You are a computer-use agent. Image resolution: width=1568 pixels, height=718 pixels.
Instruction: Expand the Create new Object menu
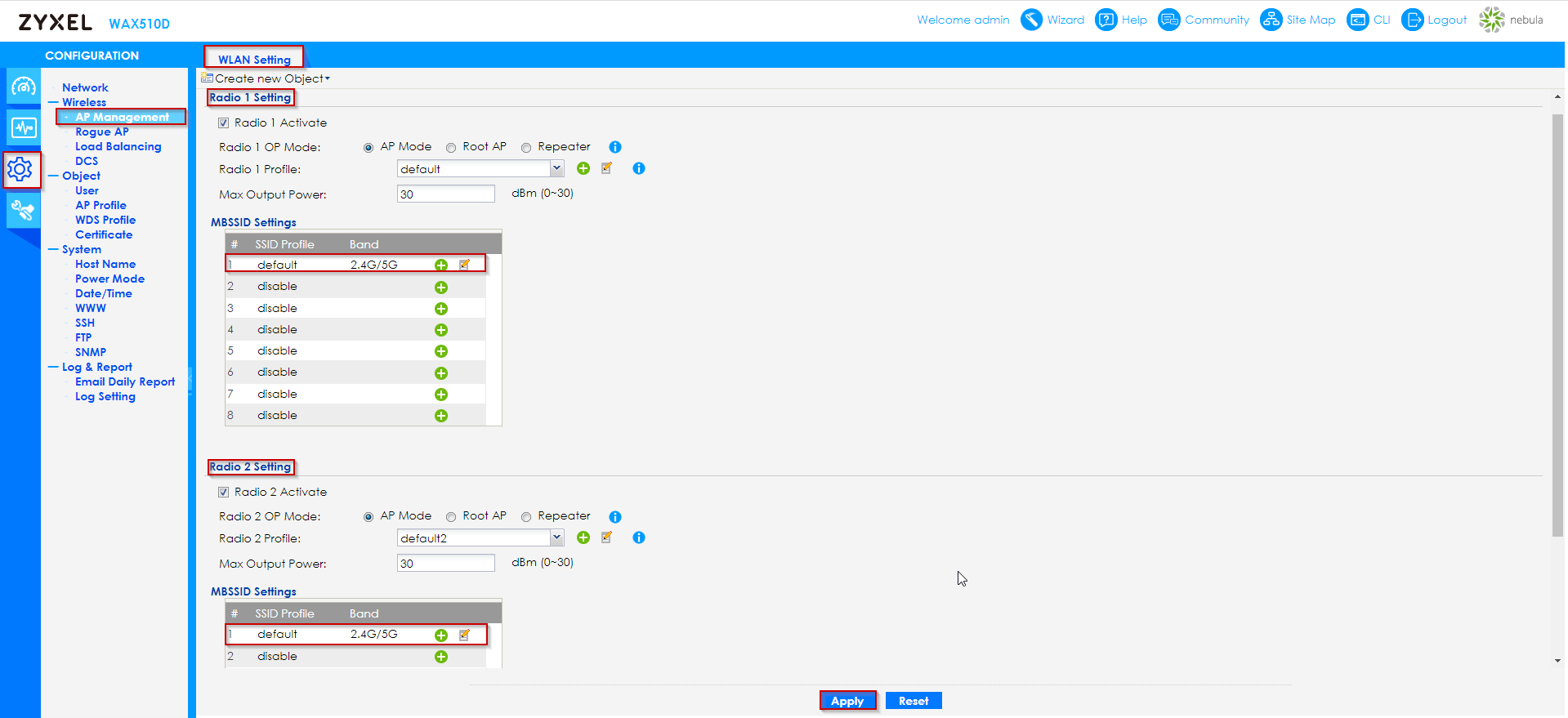[271, 78]
